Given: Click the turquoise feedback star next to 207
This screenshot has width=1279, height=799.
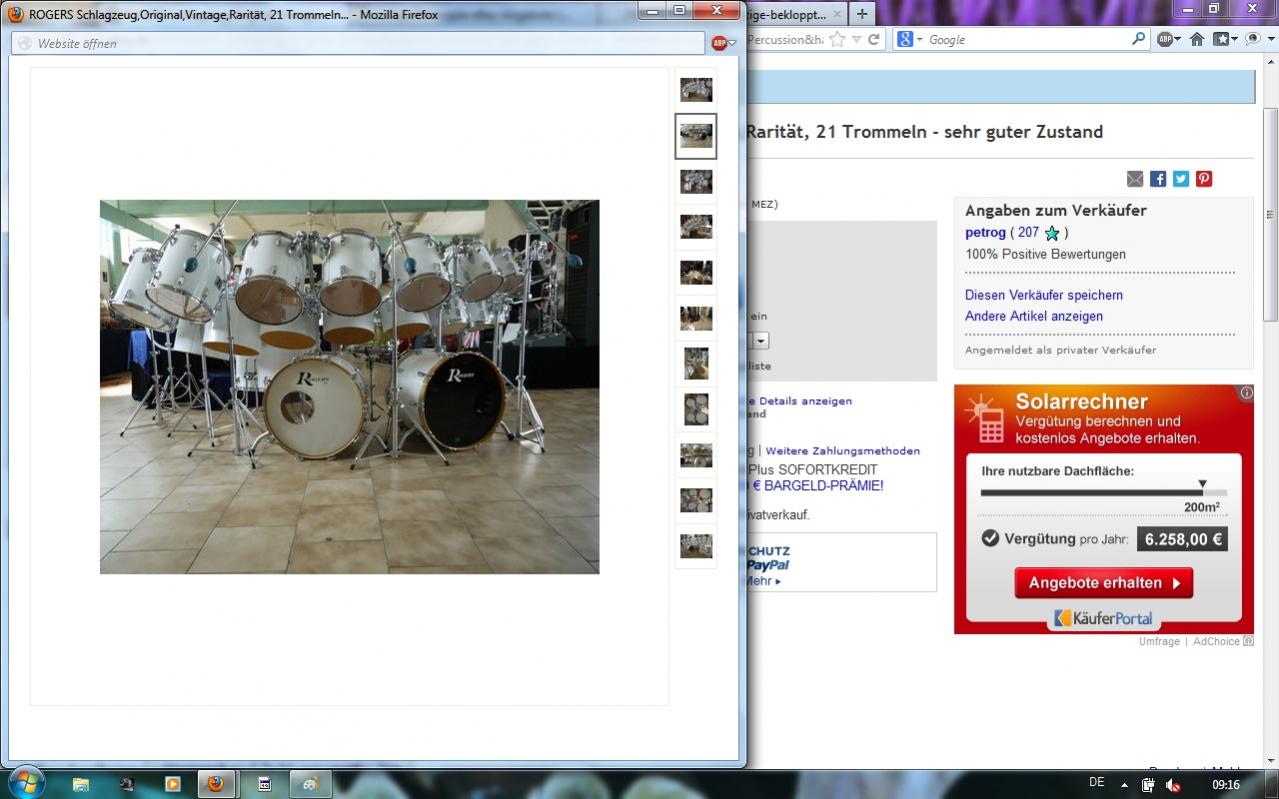Looking at the screenshot, I should point(1052,233).
